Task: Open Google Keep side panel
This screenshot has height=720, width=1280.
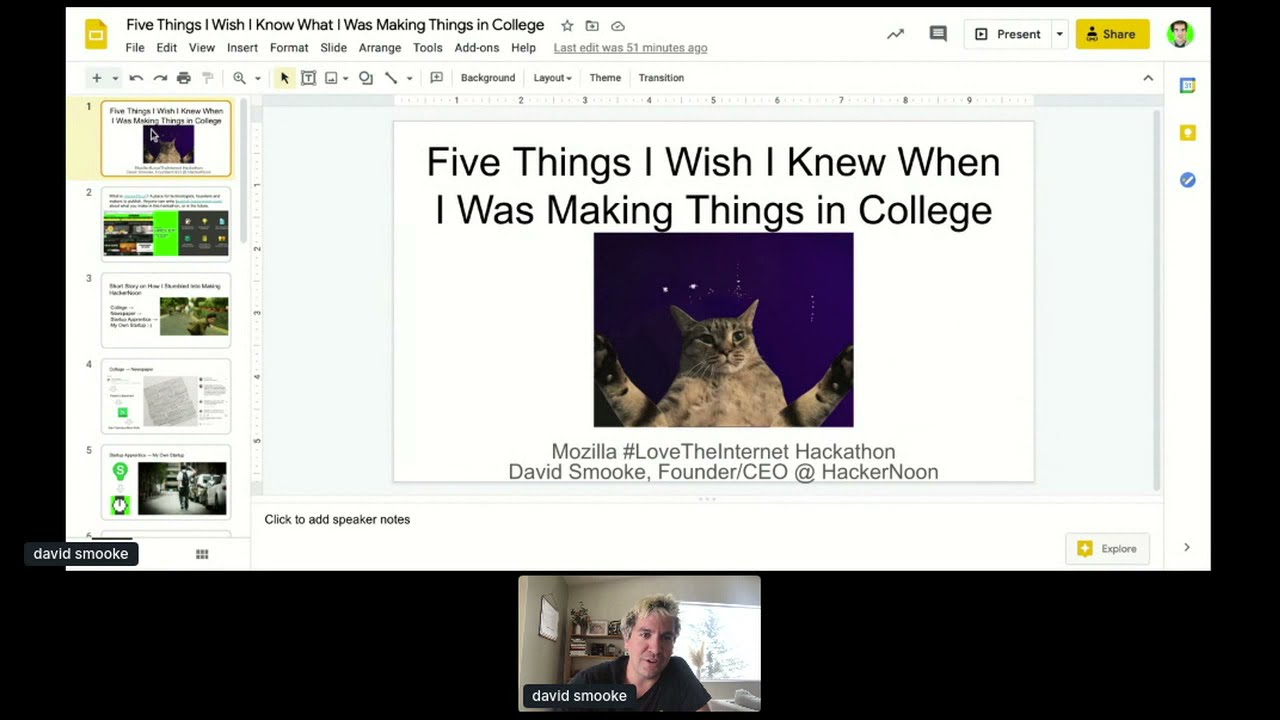Action: 1187,133
